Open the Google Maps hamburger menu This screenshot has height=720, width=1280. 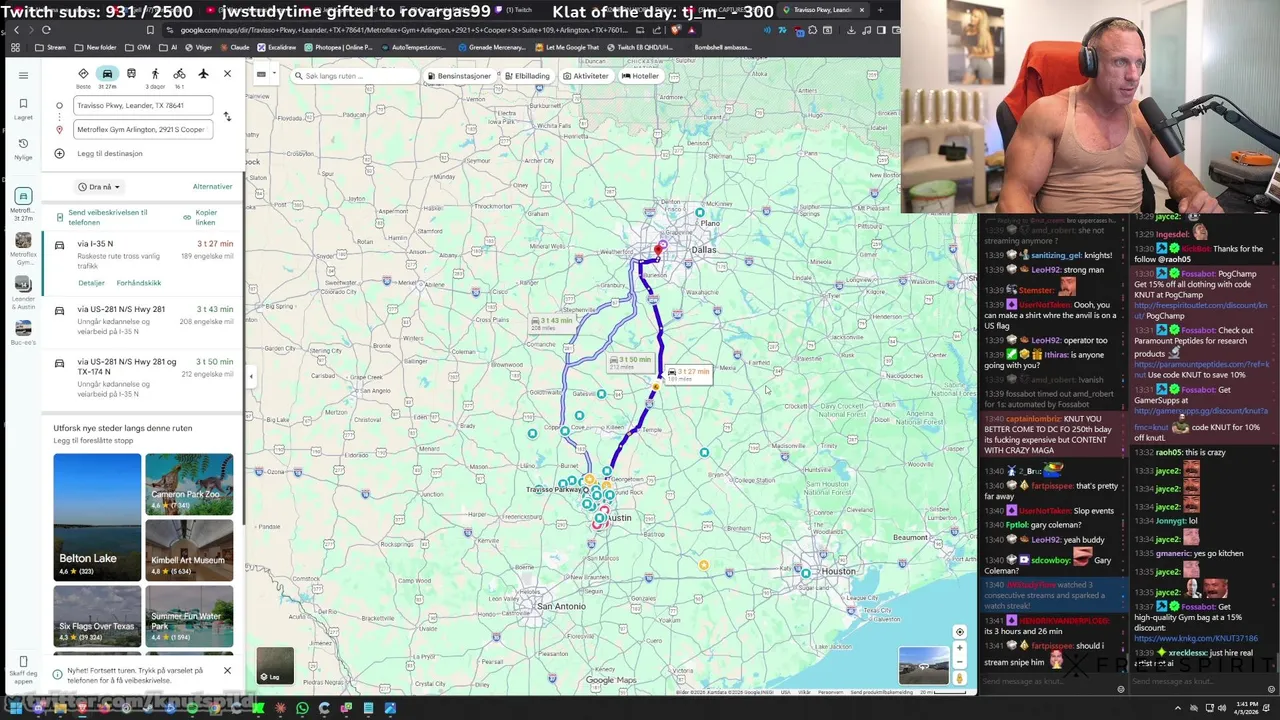pos(23,75)
